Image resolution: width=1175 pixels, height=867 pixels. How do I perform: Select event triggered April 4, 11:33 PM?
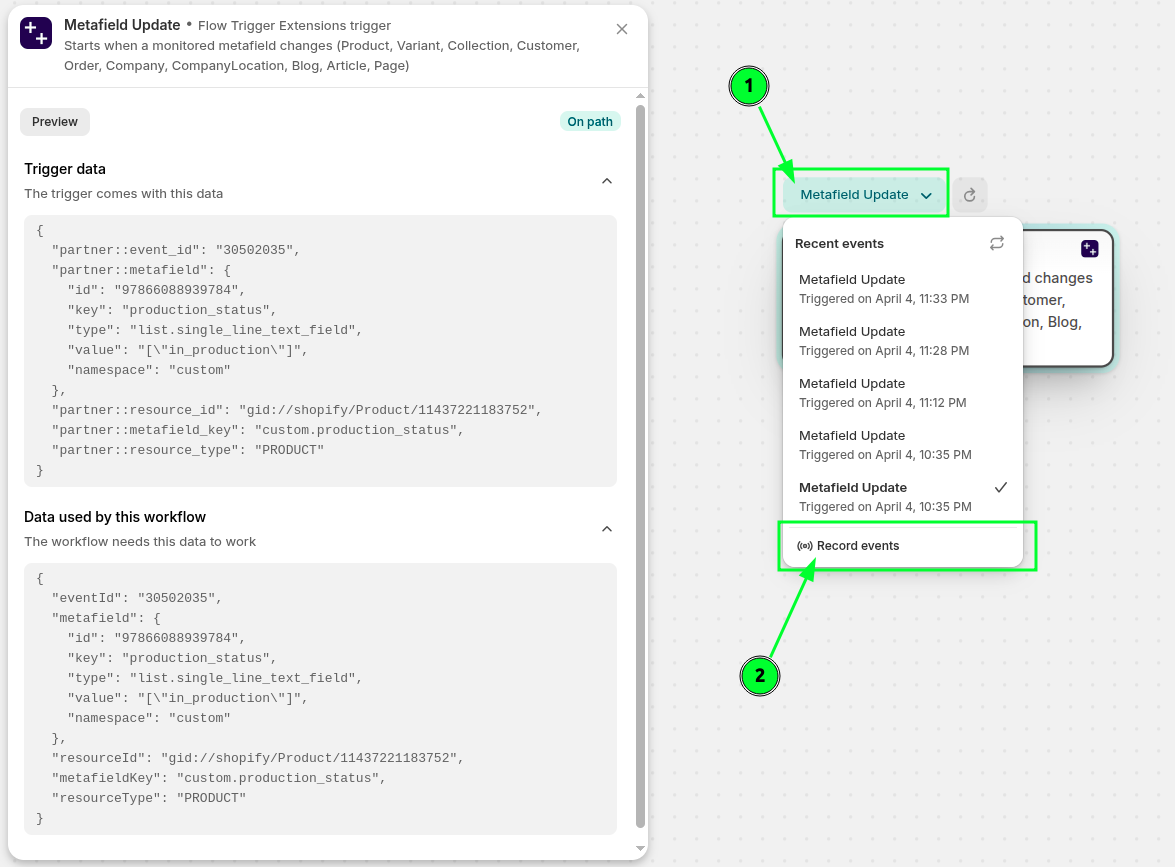884,289
